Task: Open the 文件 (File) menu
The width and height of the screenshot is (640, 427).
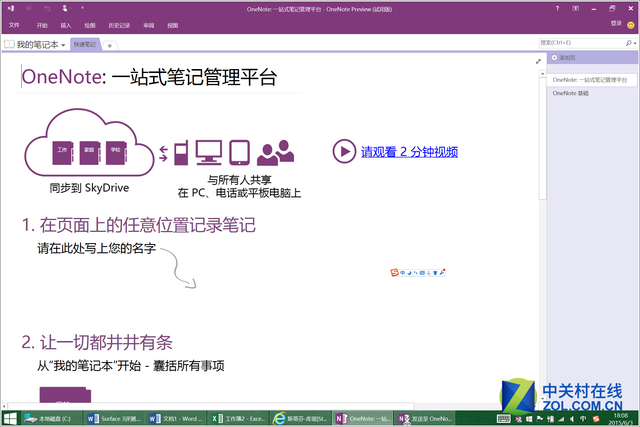Action: click(x=14, y=25)
